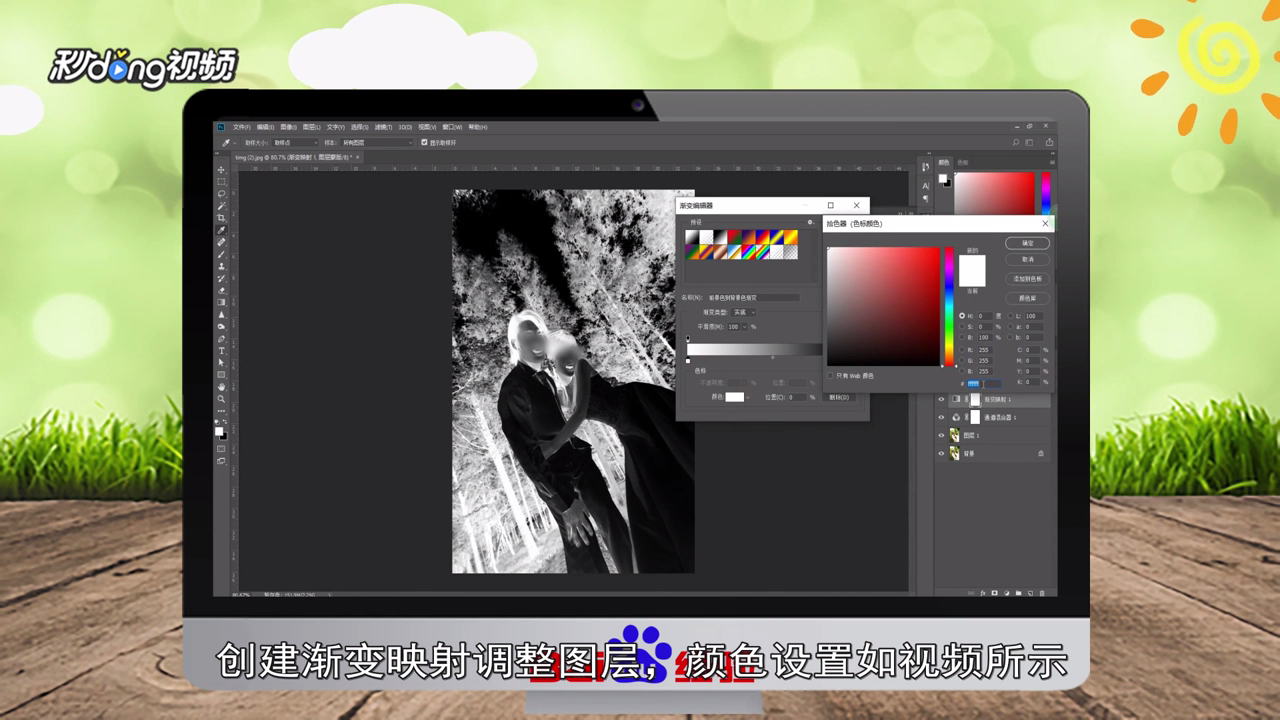Open the 渐变类型 dropdown
Image resolution: width=1280 pixels, height=720 pixels.
point(744,312)
